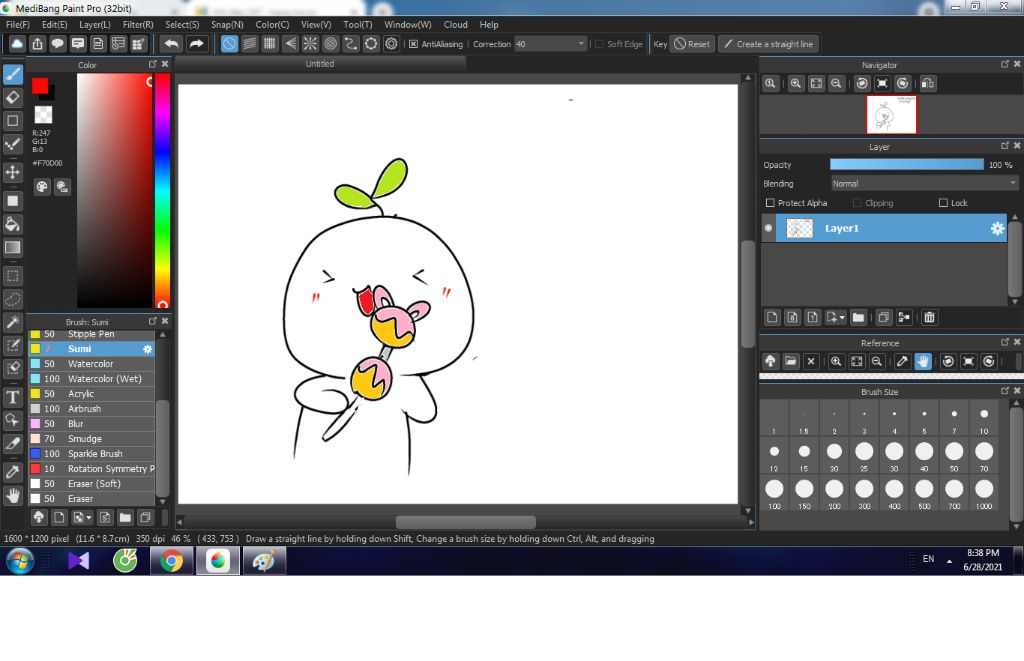Select the Hand tool in left toolbar
Screen dimensions: 1024x661
[12, 496]
